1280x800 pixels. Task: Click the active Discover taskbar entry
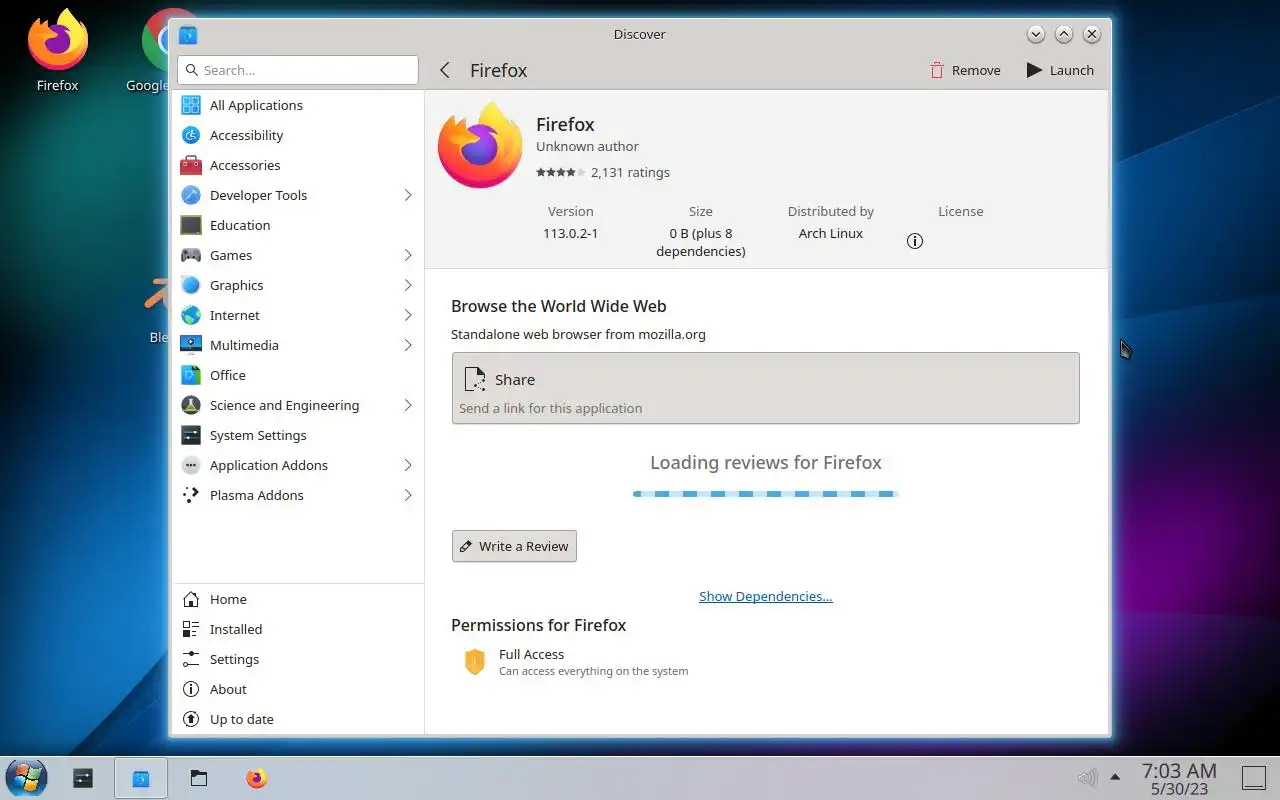141,778
